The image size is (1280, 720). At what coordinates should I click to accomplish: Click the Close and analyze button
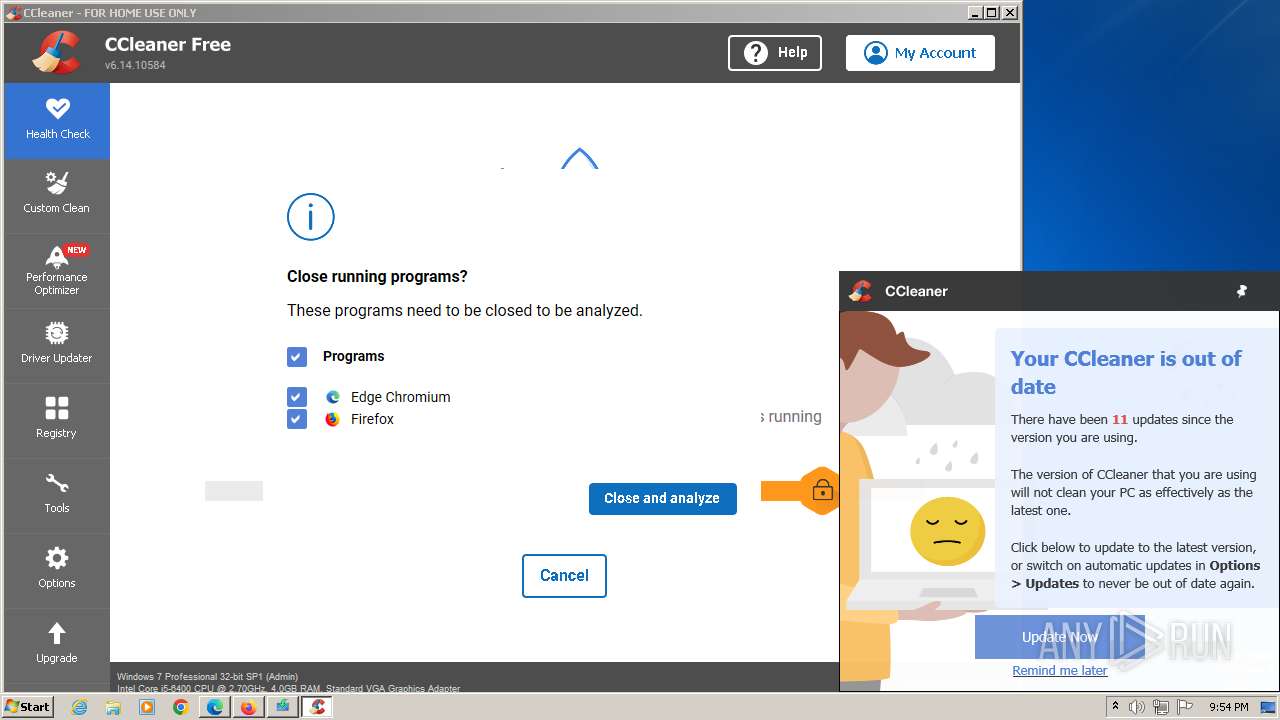(663, 498)
